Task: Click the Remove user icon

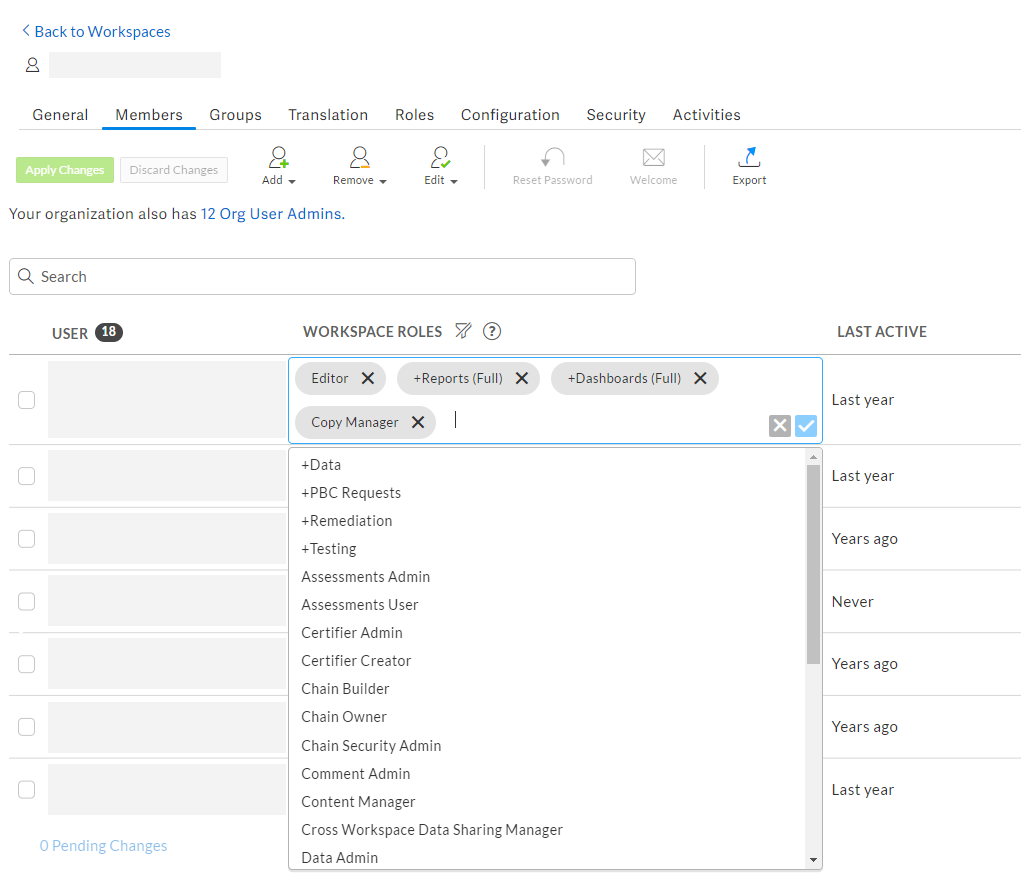Action: click(x=358, y=158)
